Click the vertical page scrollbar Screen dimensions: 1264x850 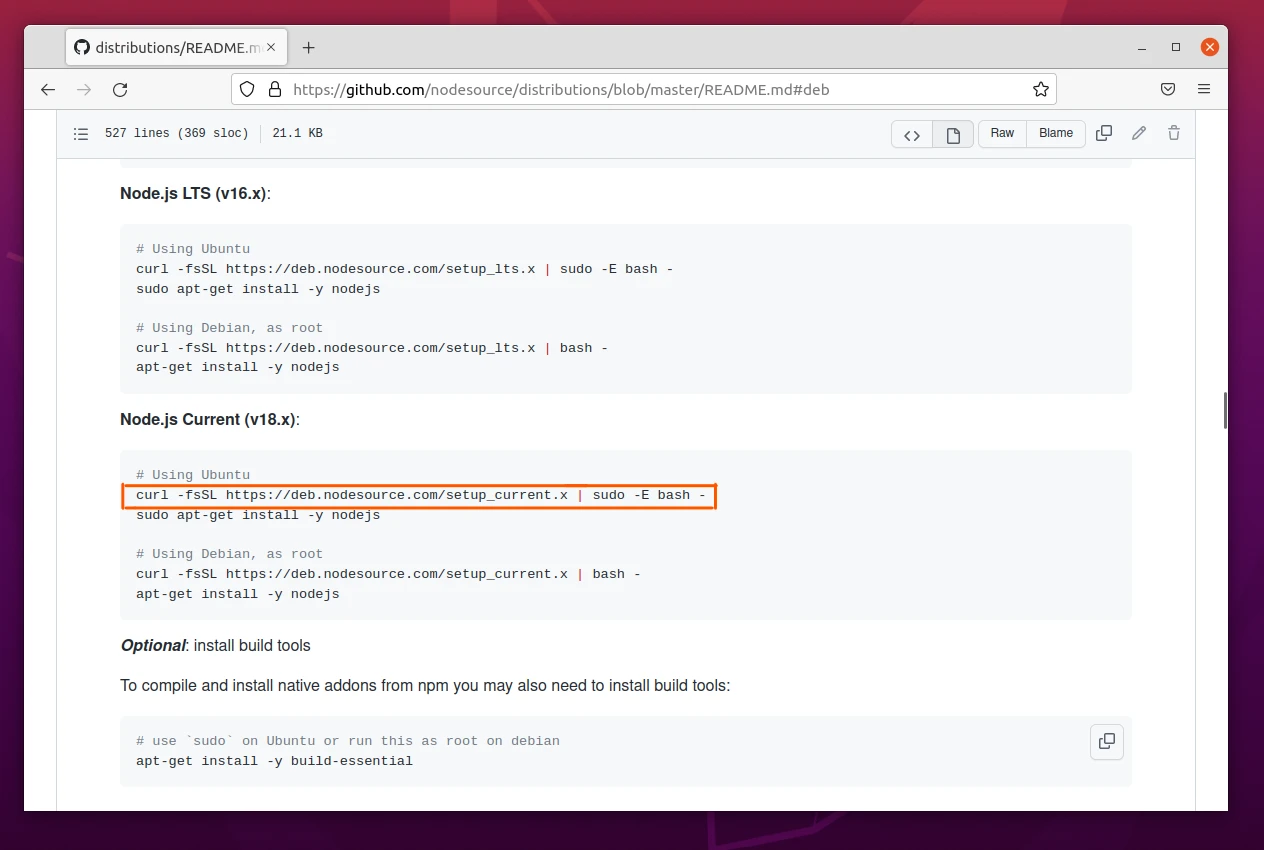point(1224,410)
